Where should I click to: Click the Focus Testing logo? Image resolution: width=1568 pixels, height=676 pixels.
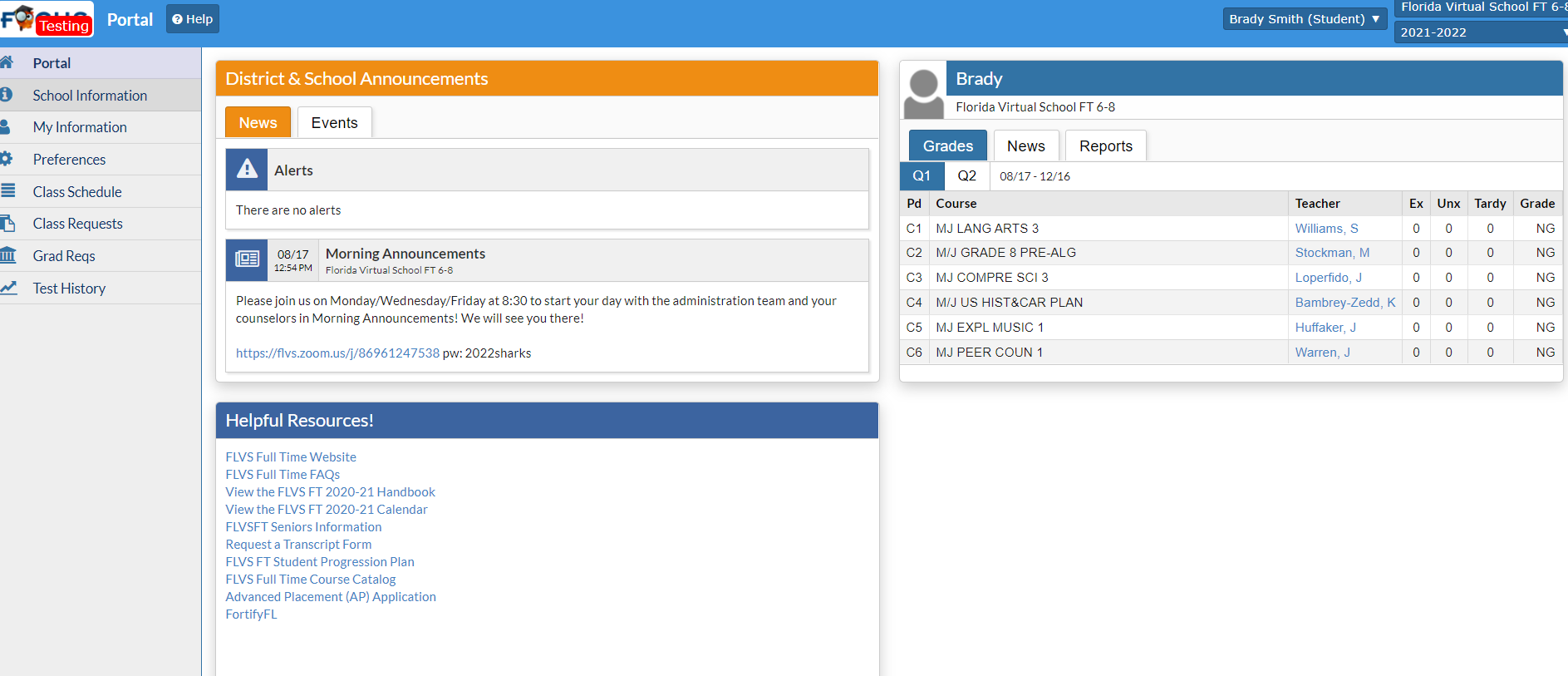[x=47, y=19]
